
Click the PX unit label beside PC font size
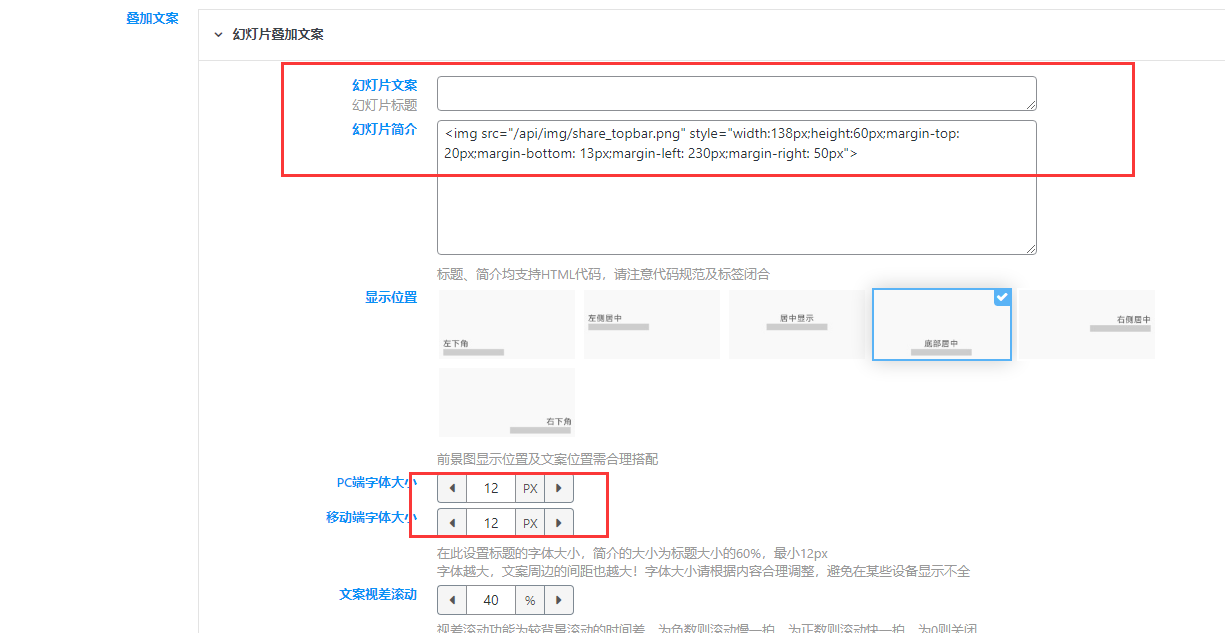tap(530, 488)
